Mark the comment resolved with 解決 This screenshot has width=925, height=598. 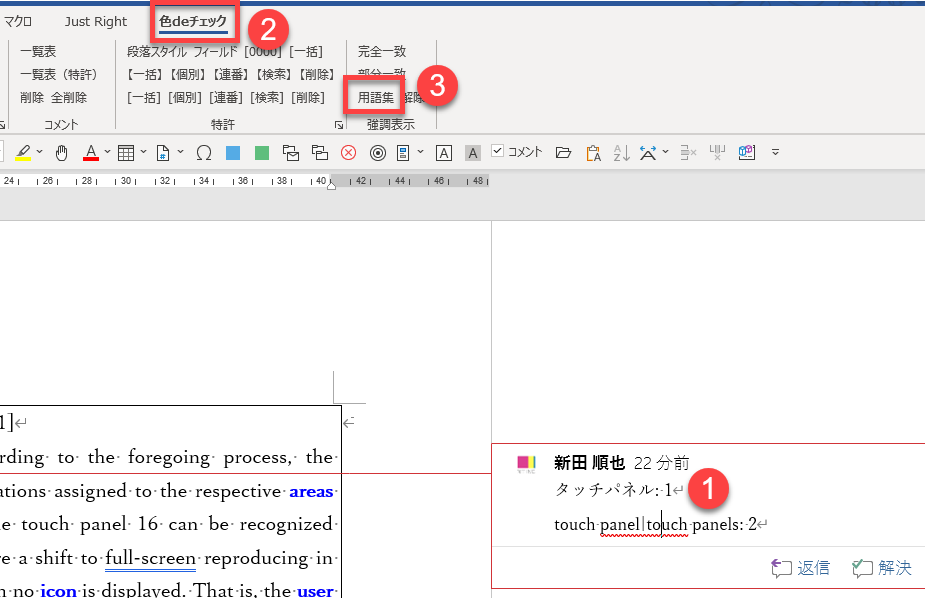881,568
